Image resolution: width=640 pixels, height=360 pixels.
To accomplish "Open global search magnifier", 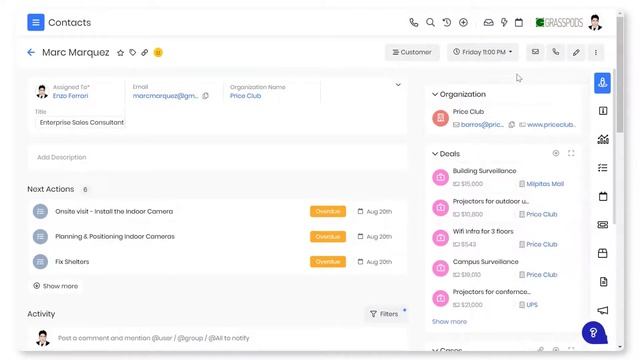I will [x=430, y=22].
